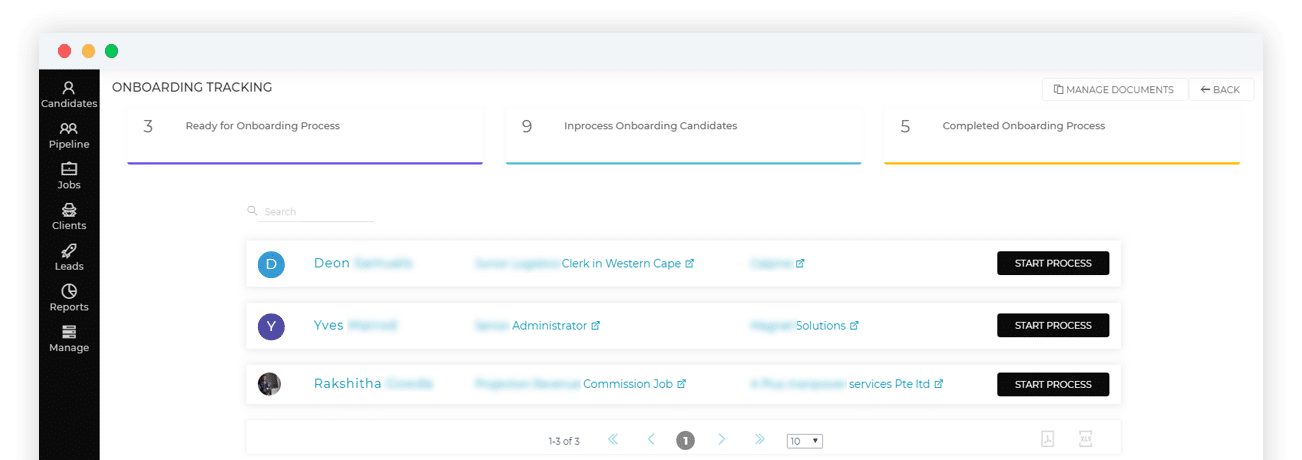The width and height of the screenshot is (1302, 460).
Task: Open the Clerk in Western Cape job link
Action: tap(621, 264)
